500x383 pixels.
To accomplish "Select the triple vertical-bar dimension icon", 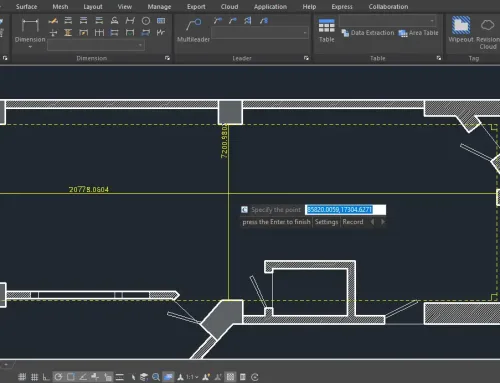I will 99,33.
